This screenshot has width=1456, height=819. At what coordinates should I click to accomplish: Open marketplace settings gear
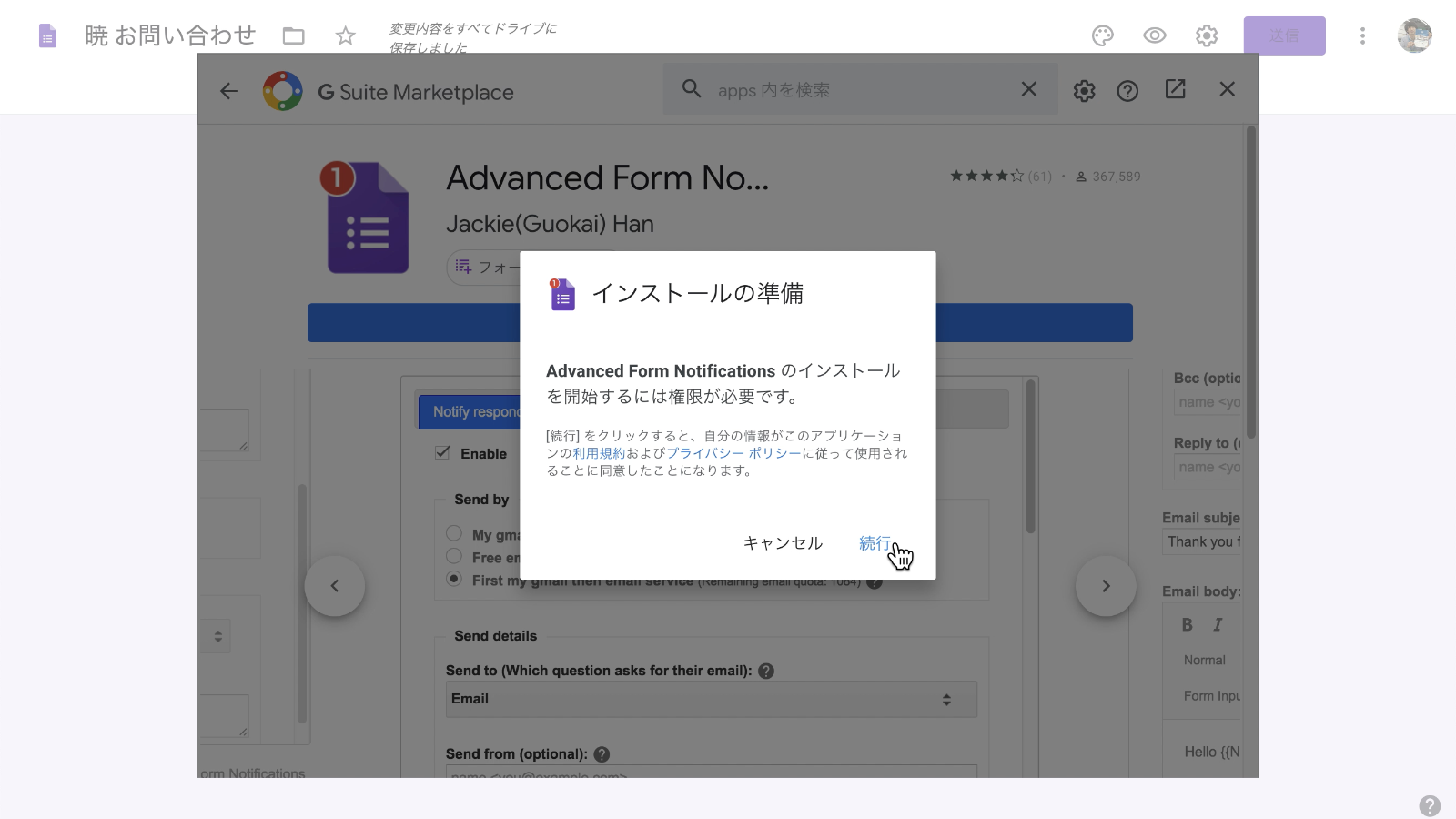coord(1084,91)
